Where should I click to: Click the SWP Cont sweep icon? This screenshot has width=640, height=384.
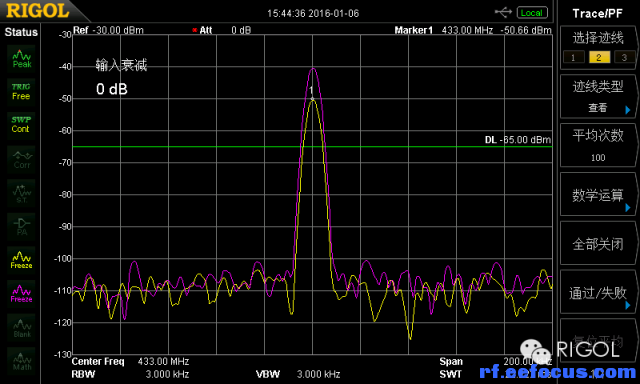pyautogui.click(x=21, y=125)
